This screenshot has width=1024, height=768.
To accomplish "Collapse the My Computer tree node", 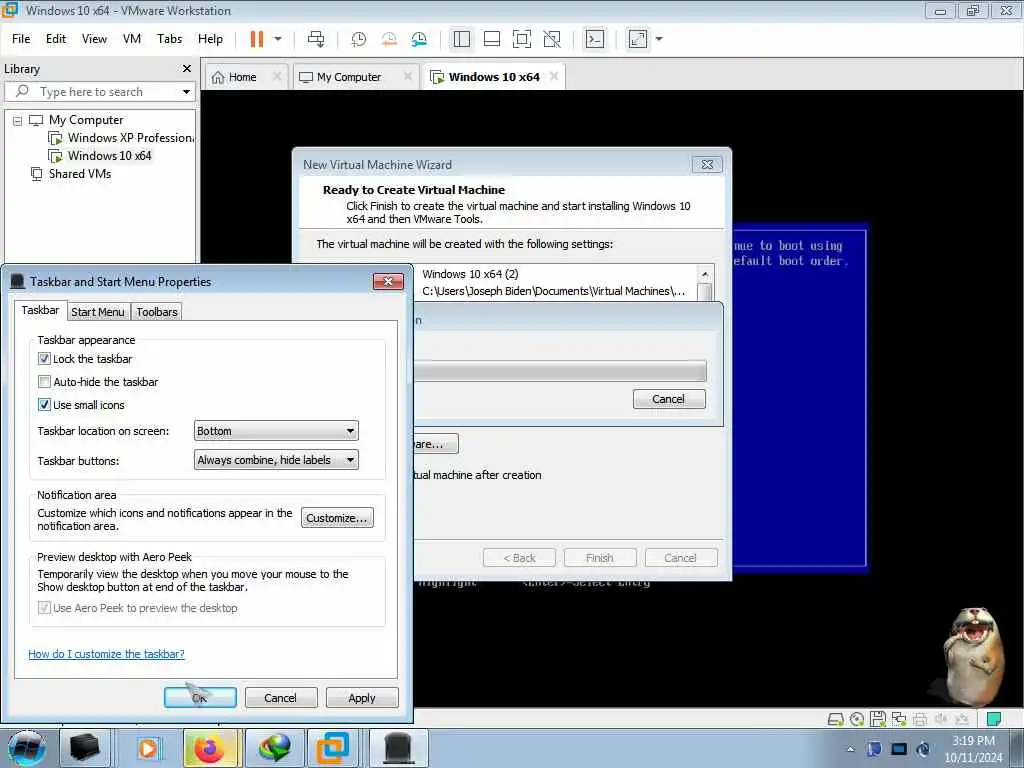I will [18, 121].
